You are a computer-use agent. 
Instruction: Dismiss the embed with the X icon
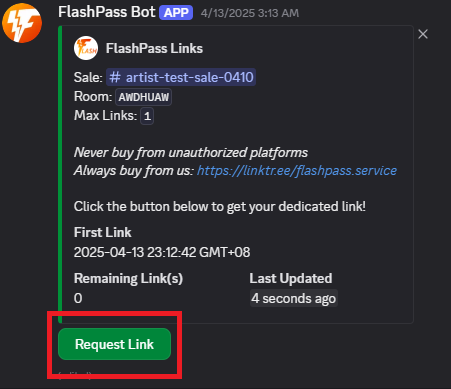pos(423,34)
